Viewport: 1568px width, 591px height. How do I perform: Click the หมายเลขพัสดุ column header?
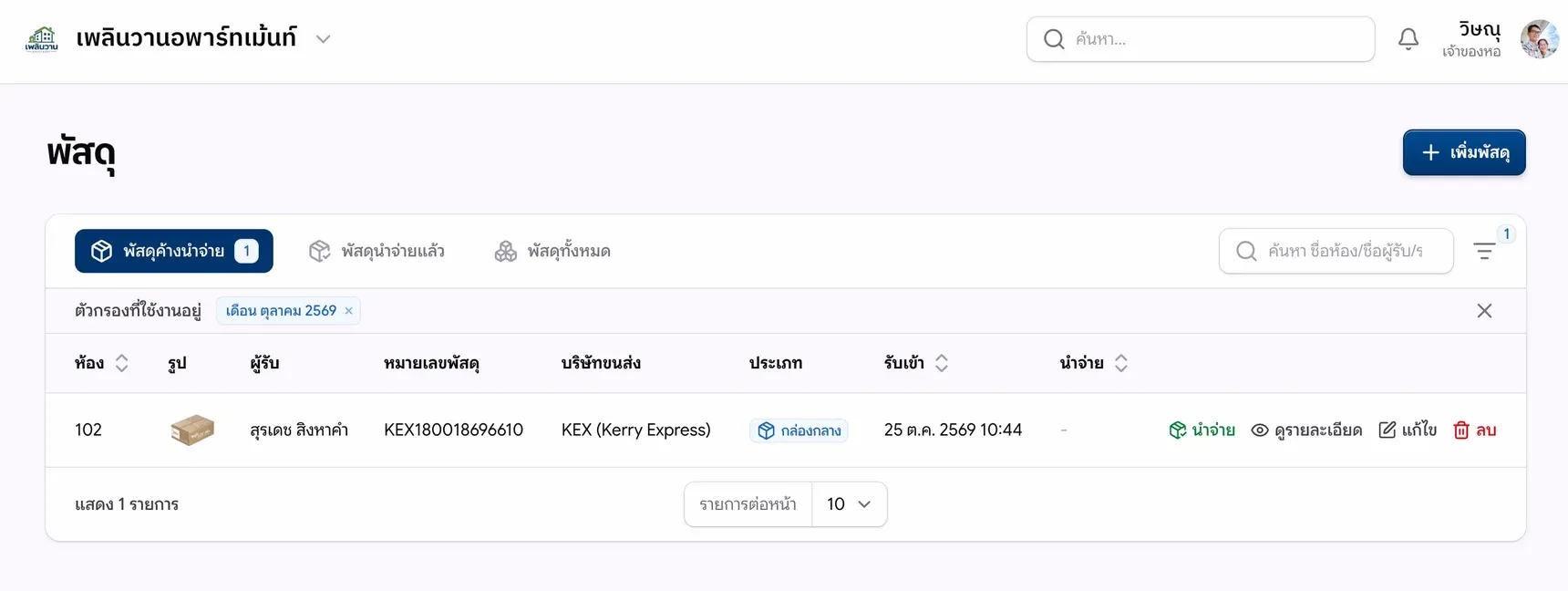click(x=431, y=363)
